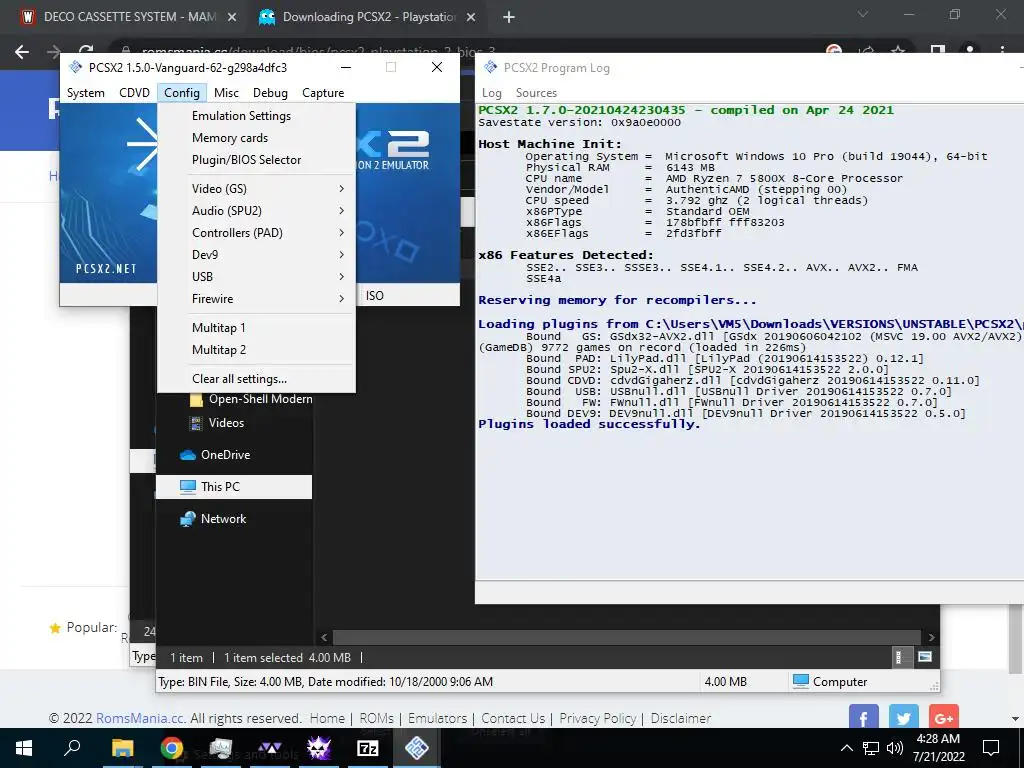Image resolution: width=1024 pixels, height=768 pixels.
Task: Click Explorer scrollbar right arrow
Action: (x=931, y=637)
